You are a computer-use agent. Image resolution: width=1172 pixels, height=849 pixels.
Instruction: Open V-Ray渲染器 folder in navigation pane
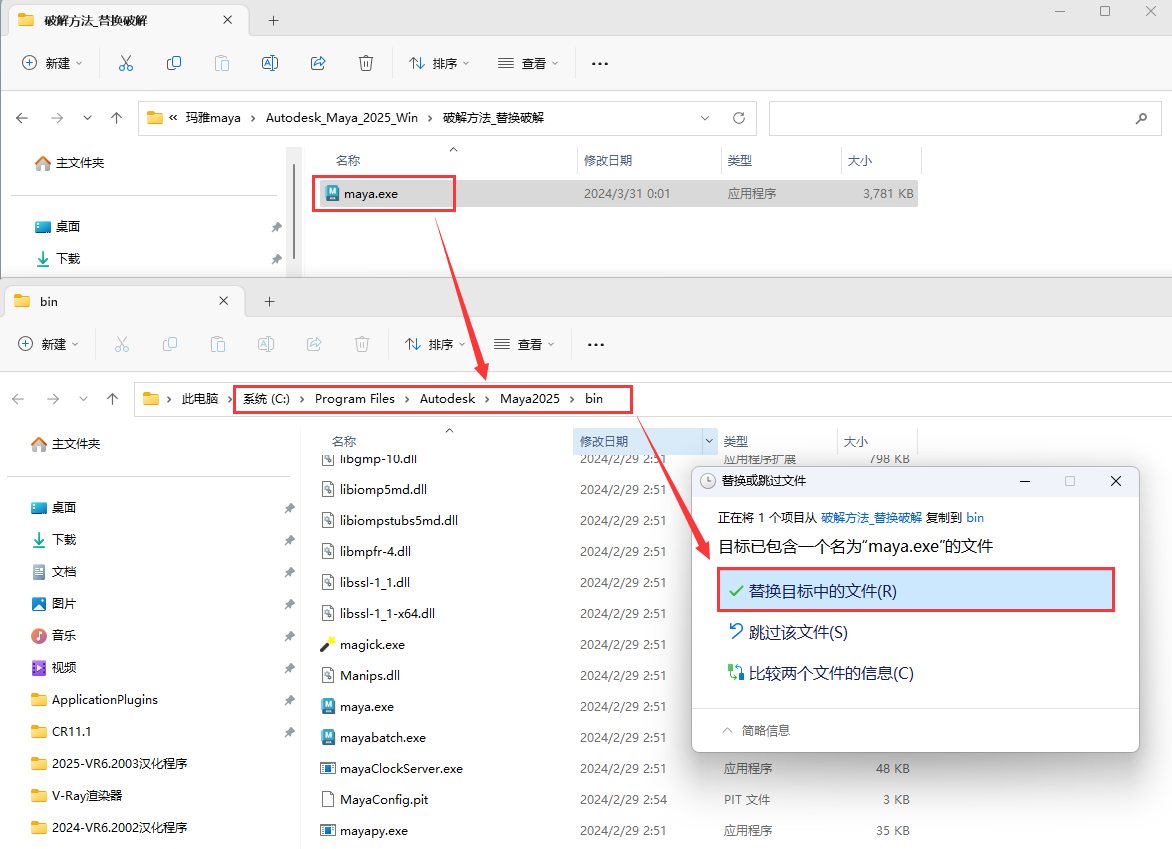pyautogui.click(x=77, y=796)
